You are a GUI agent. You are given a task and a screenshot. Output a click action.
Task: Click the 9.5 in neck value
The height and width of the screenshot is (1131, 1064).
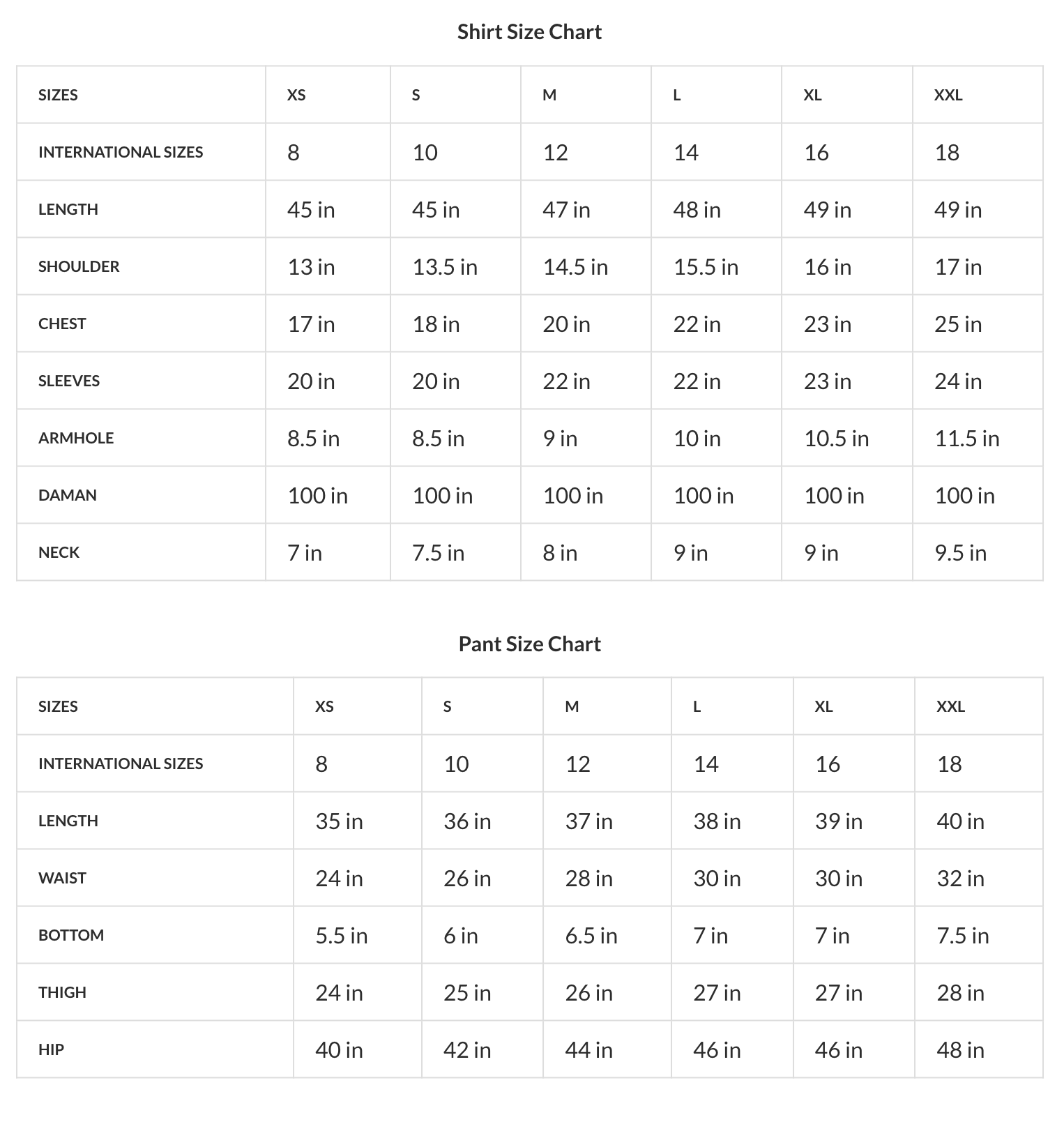point(961,553)
